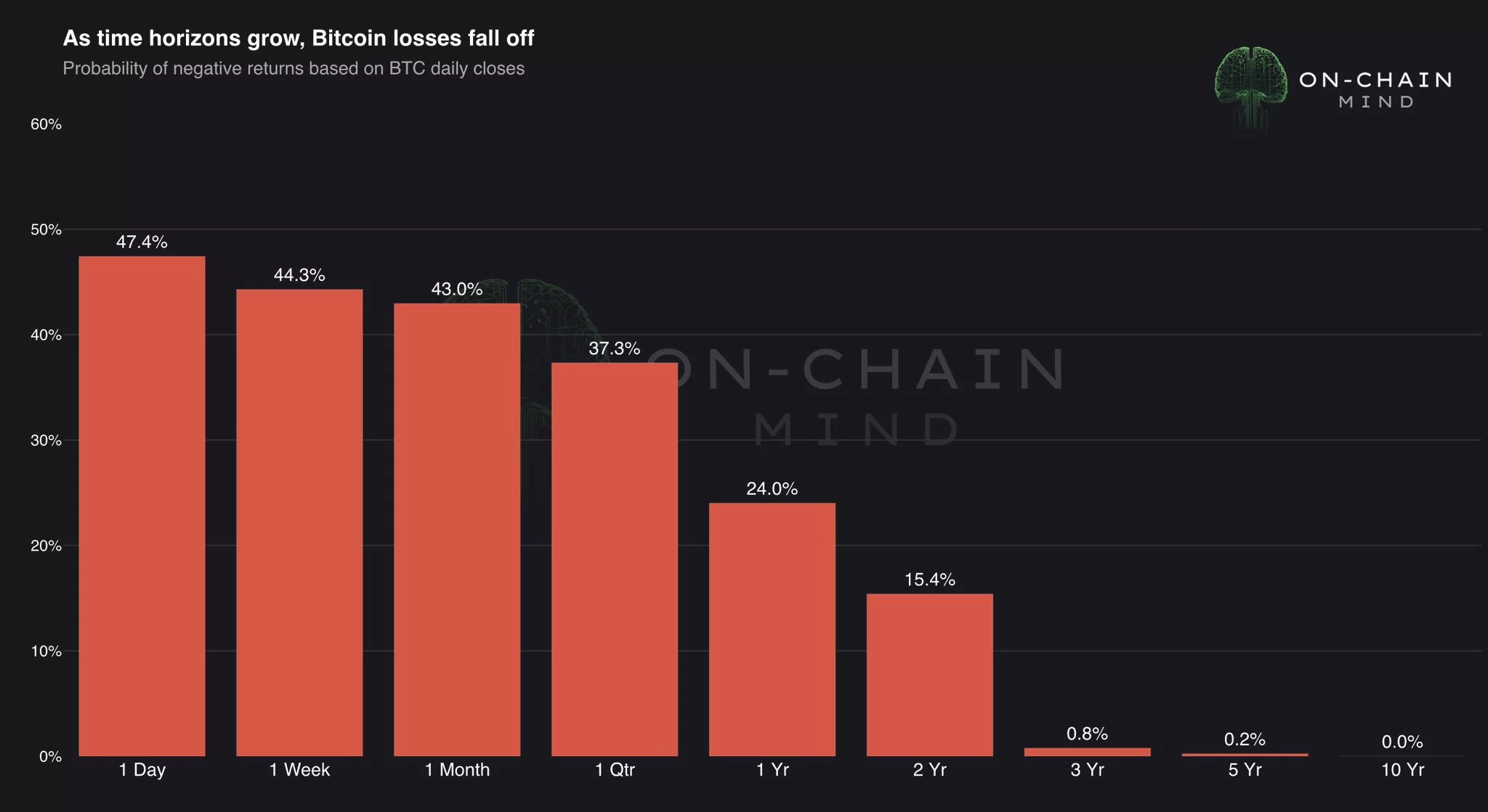Select the 1 Week bar

click(299, 523)
